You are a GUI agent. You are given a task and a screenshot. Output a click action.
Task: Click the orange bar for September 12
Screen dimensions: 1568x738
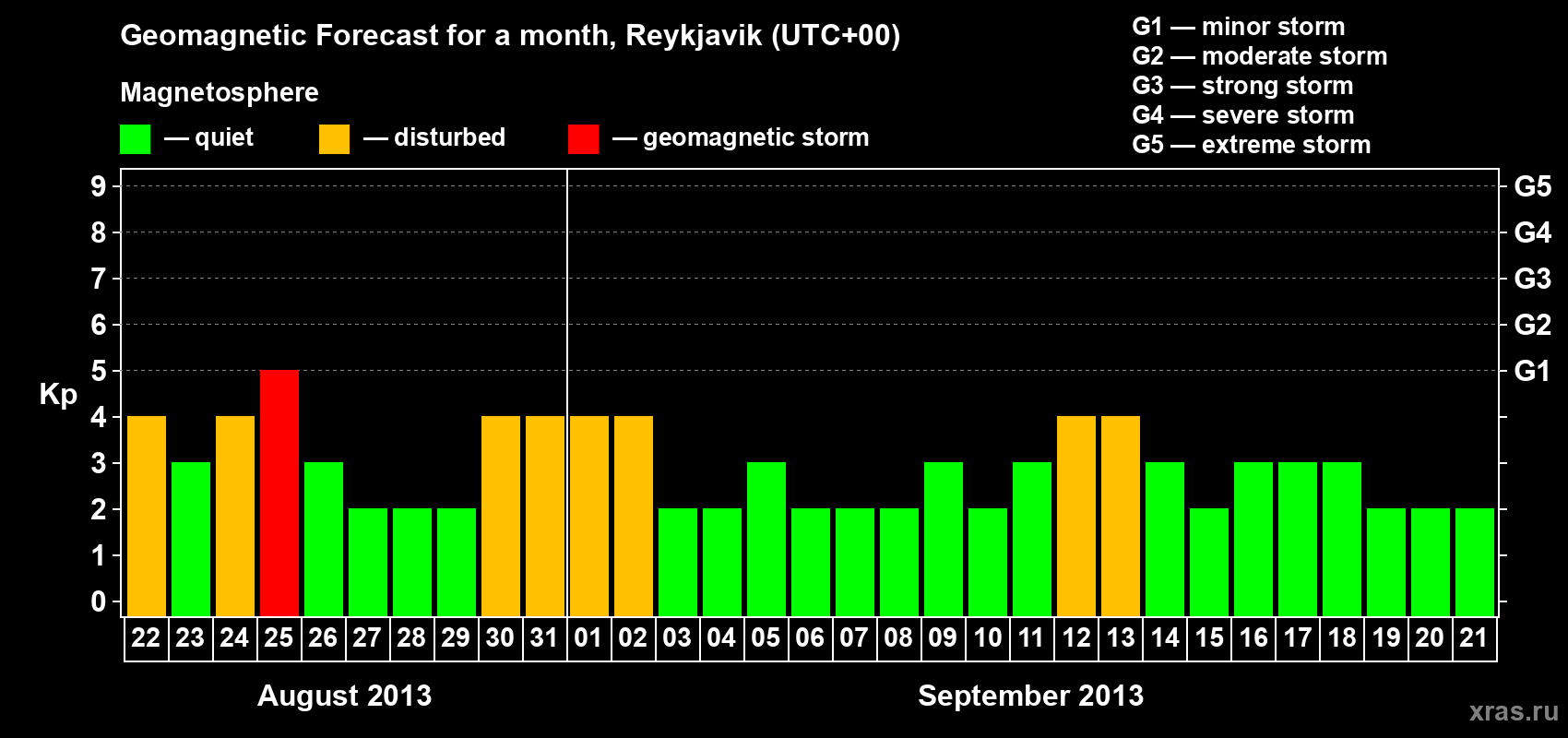point(1076,516)
